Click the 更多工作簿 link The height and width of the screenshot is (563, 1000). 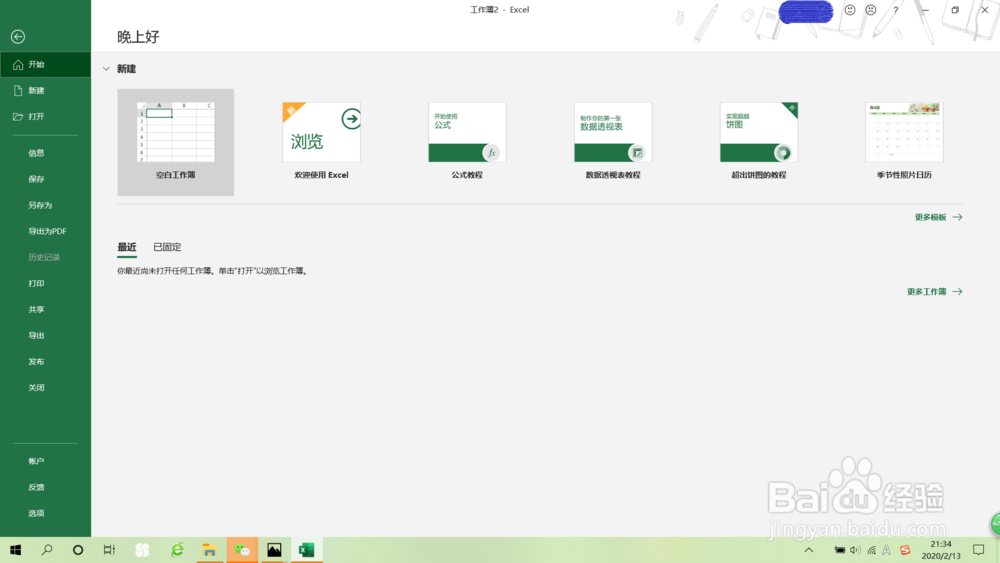934,292
